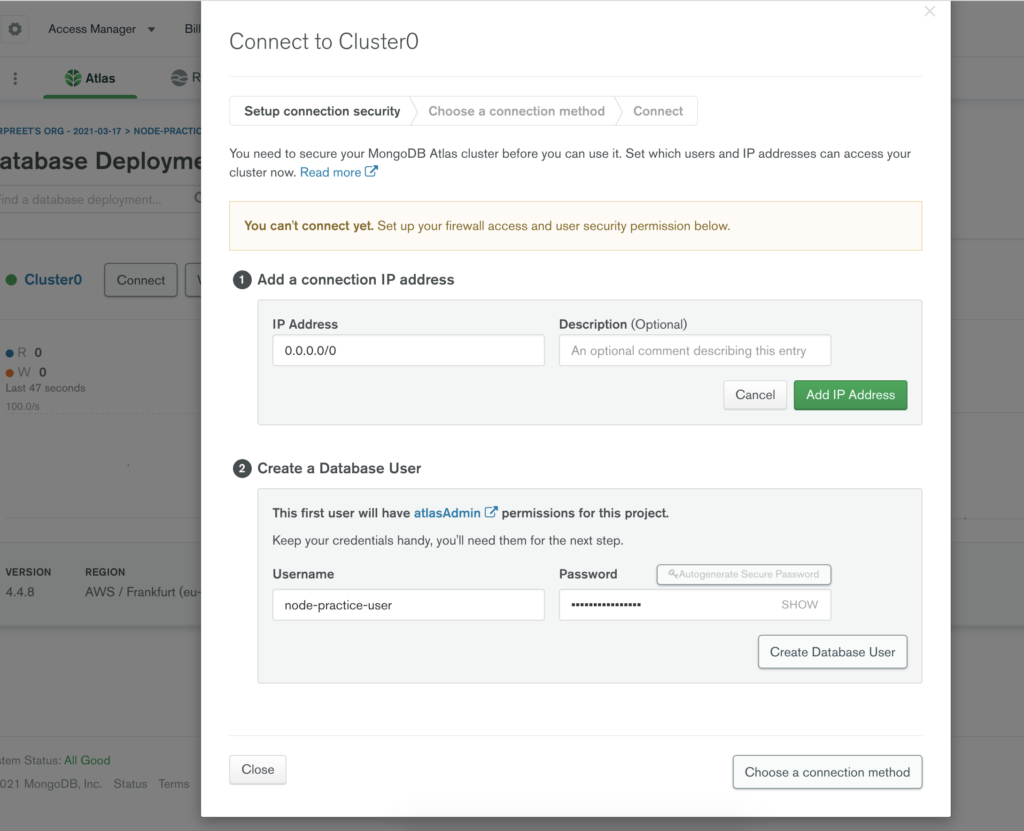Click the settings gear icon behind the dialog
Viewport: 1024px width, 831px height.
(x=14, y=29)
